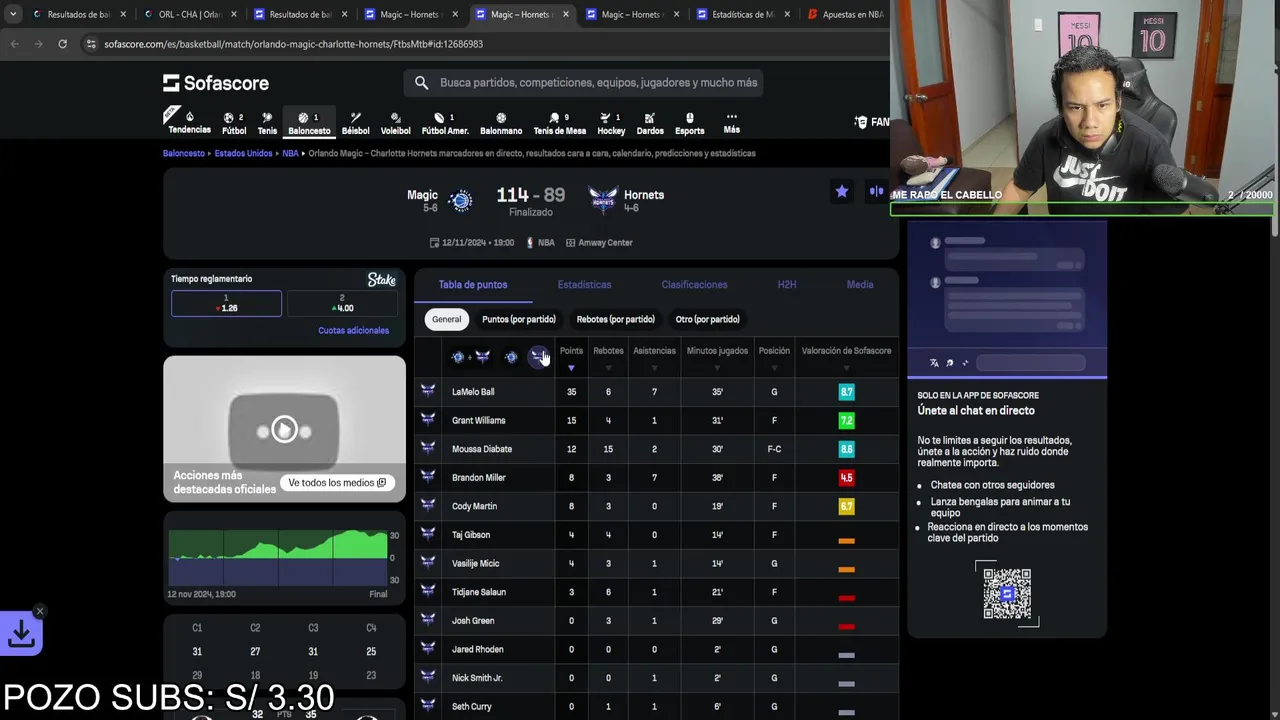1280x720 pixels.
Task: Open the Balonmano sports category
Action: point(501,123)
